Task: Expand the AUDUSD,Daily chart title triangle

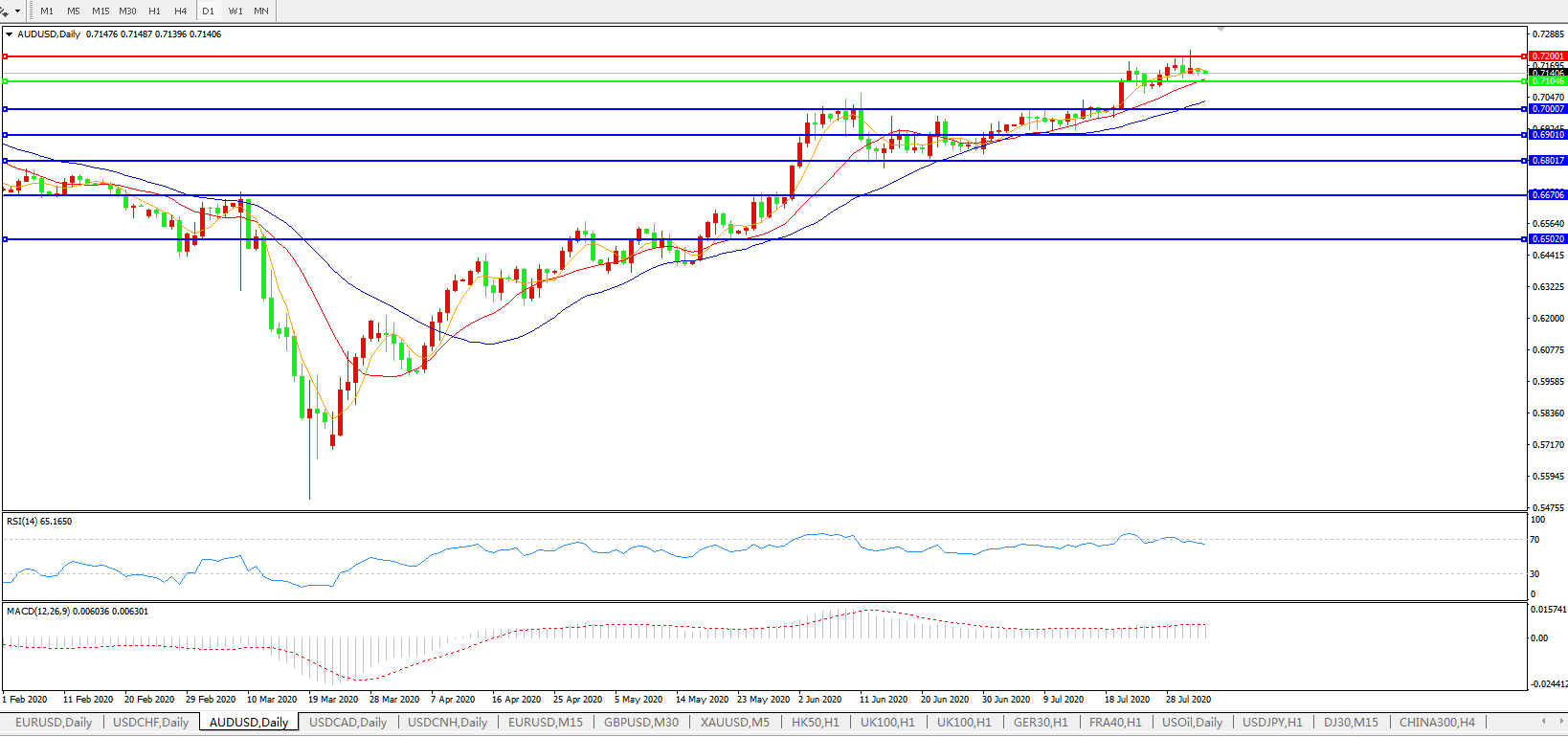Action: tap(10, 34)
